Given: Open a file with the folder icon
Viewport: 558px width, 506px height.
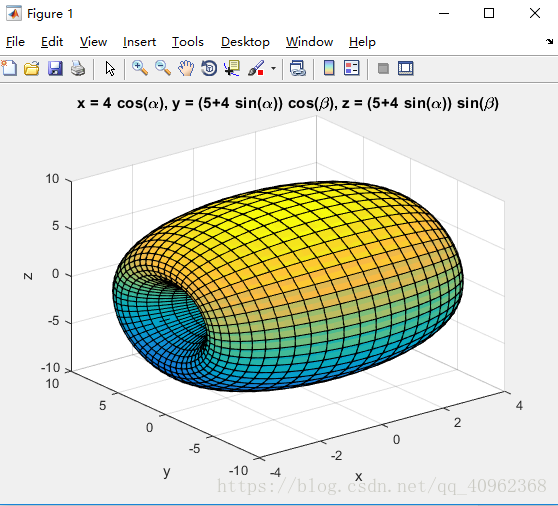Looking at the screenshot, I should coord(32,68).
